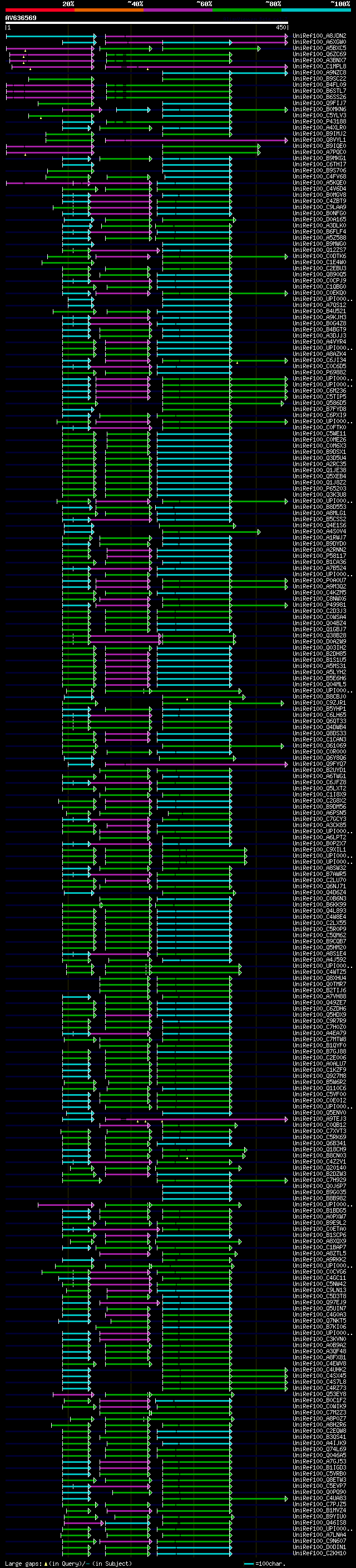The height and width of the screenshot is (1568, 356).
Task: Select the UniRef100_B7FYD8 row label
Action: click(x=319, y=409)
